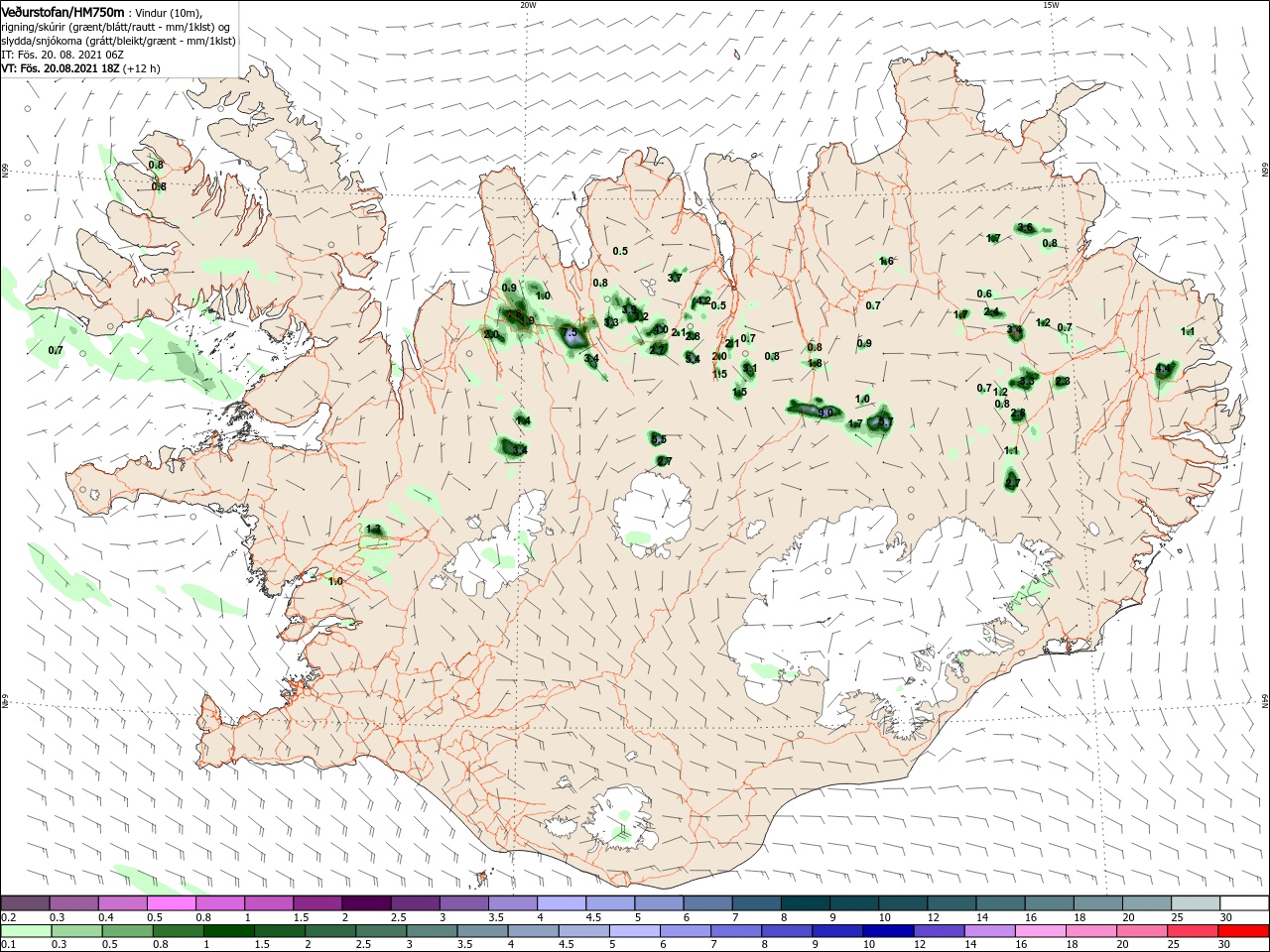Click the '0.1' label at the start of the bottom legend row
This screenshot has height=952, width=1270.
[x=8, y=945]
